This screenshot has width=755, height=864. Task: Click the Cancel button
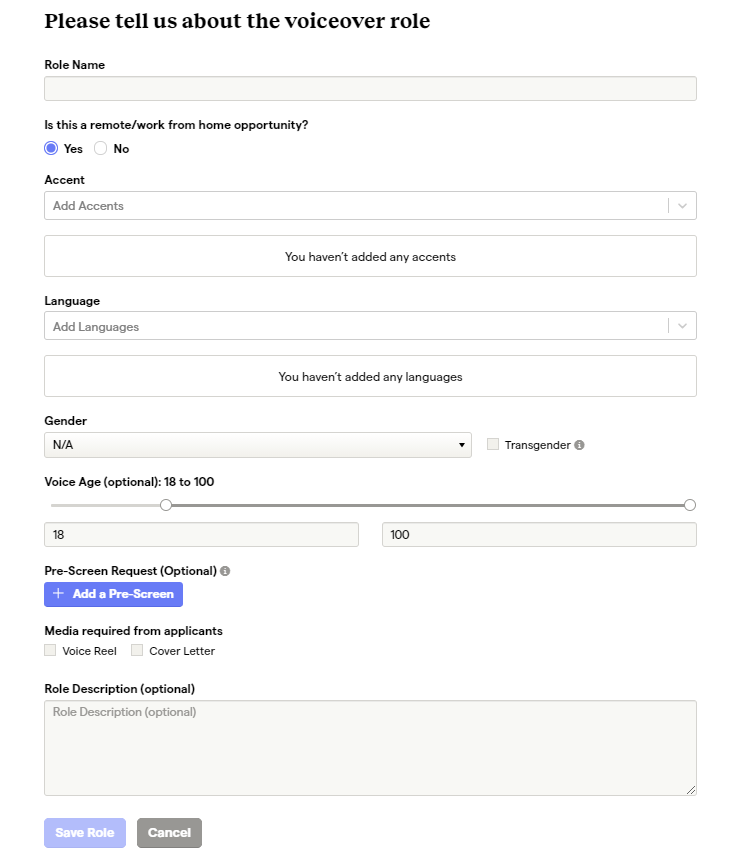click(x=169, y=833)
